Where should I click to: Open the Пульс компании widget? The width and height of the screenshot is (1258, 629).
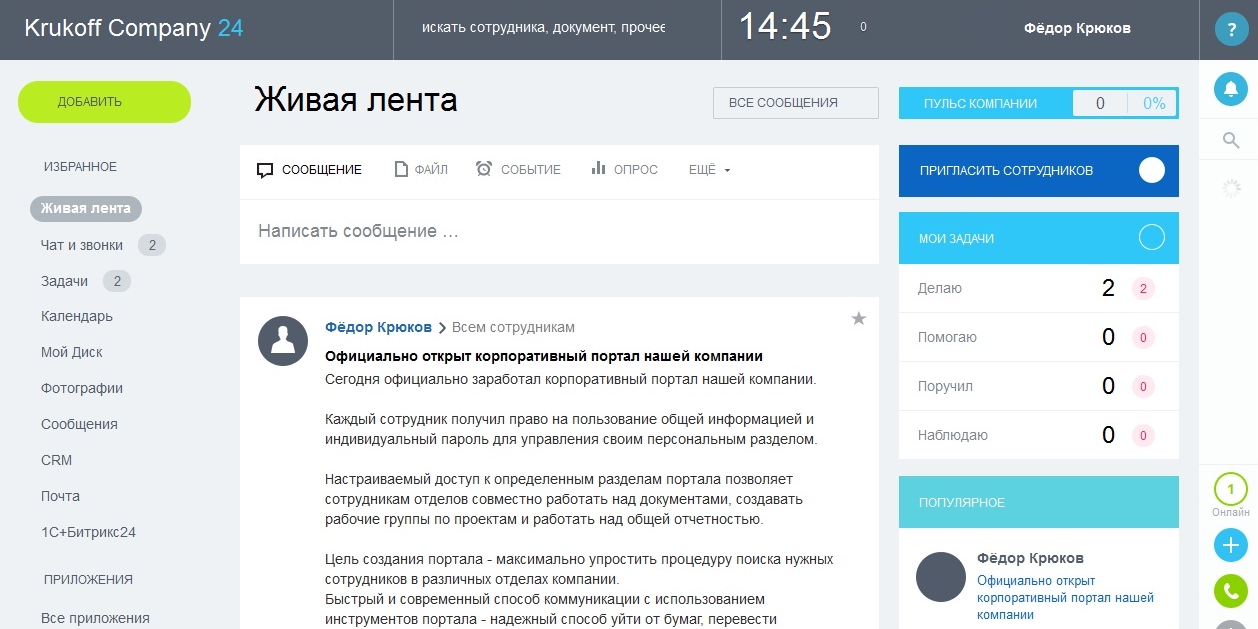point(1039,103)
